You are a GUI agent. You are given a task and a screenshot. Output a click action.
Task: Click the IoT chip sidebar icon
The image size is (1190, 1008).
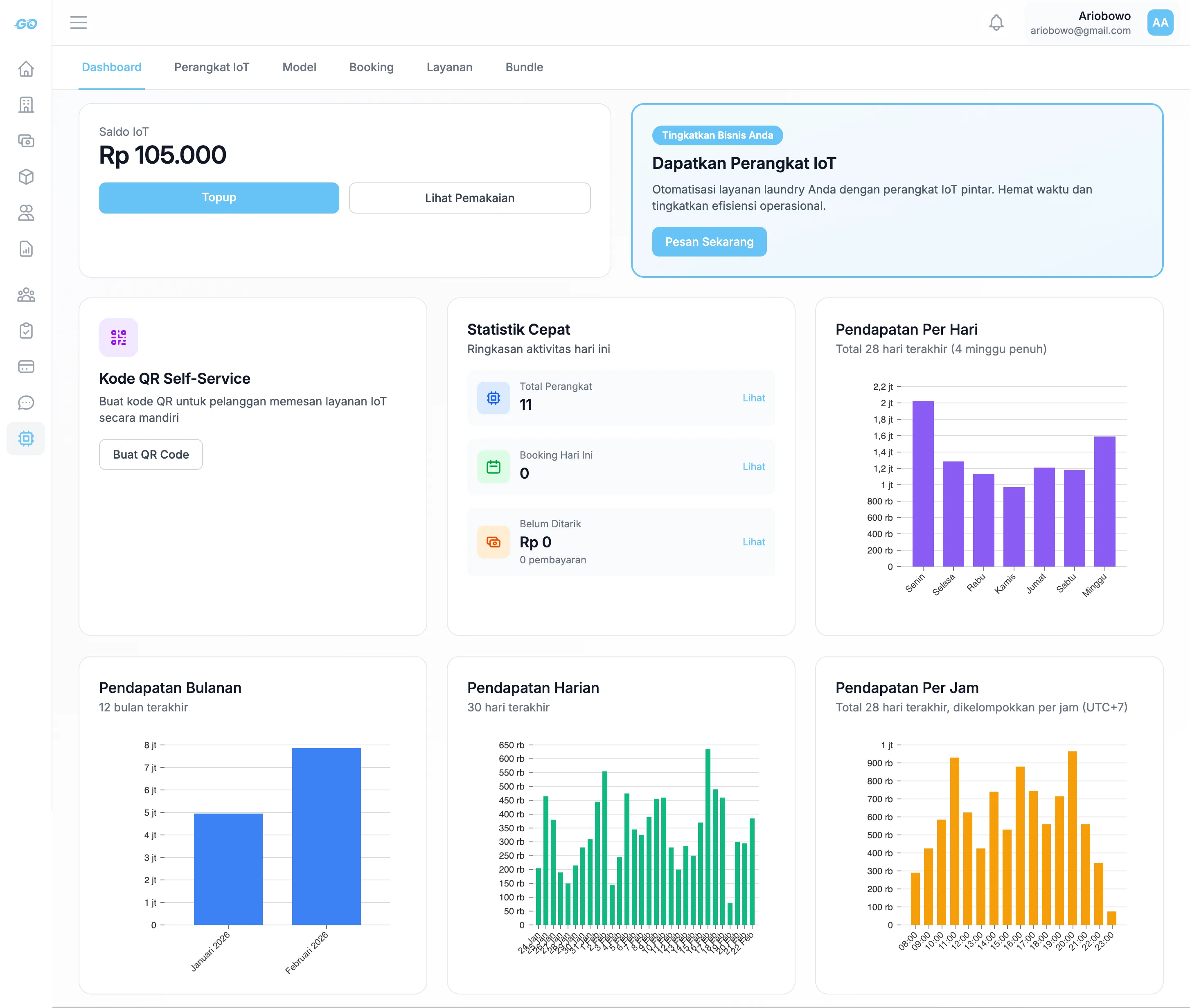(26, 438)
